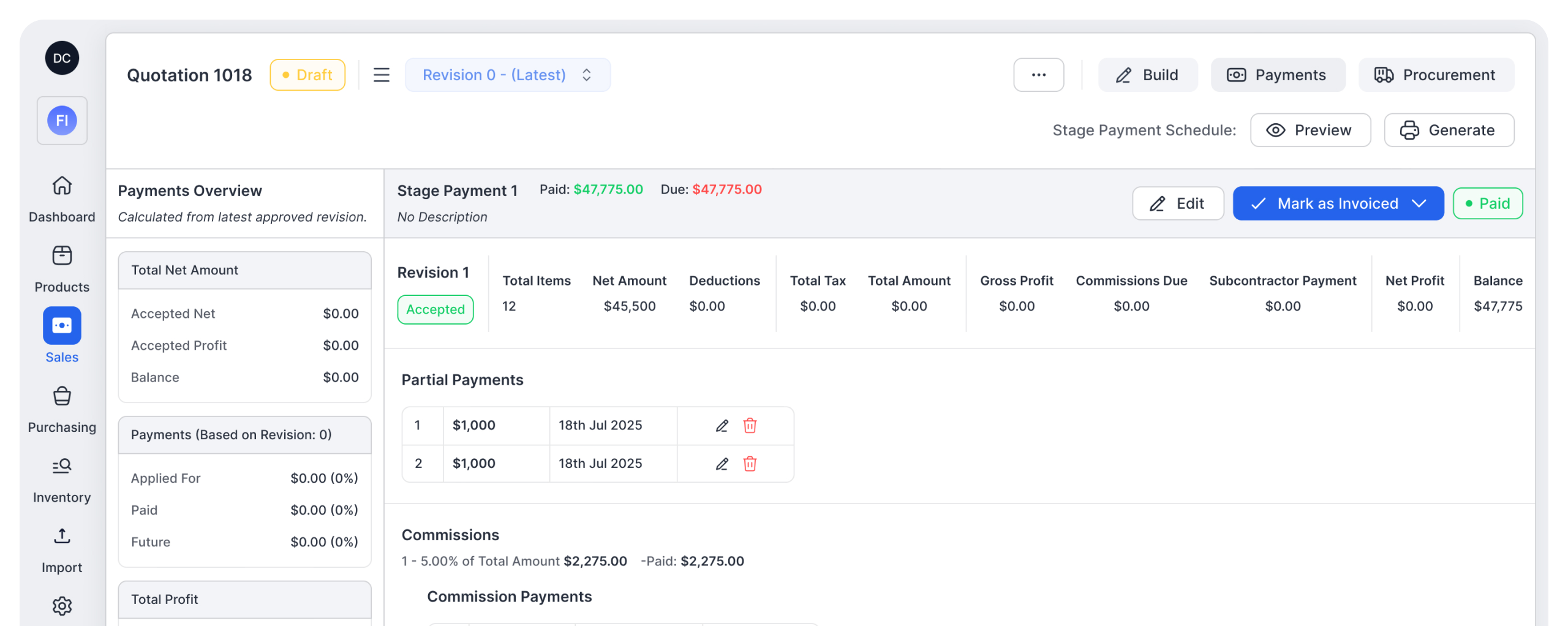Open the Dashboard home icon
1568x626 pixels.
coord(62,186)
